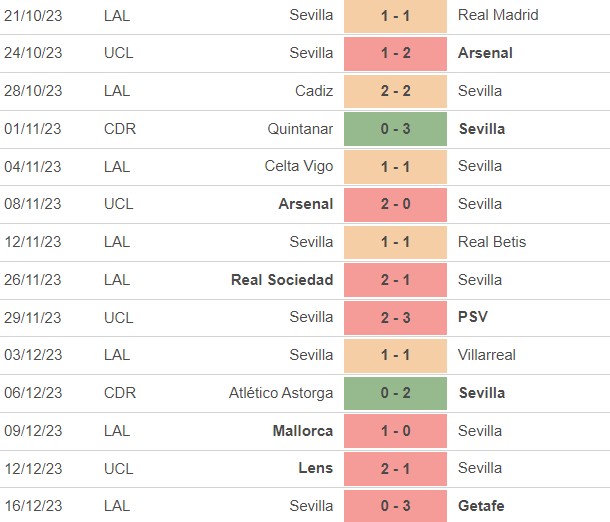Viewport: 610px width, 522px height.
Task: Open the Mallorca team link
Action: 303,431
